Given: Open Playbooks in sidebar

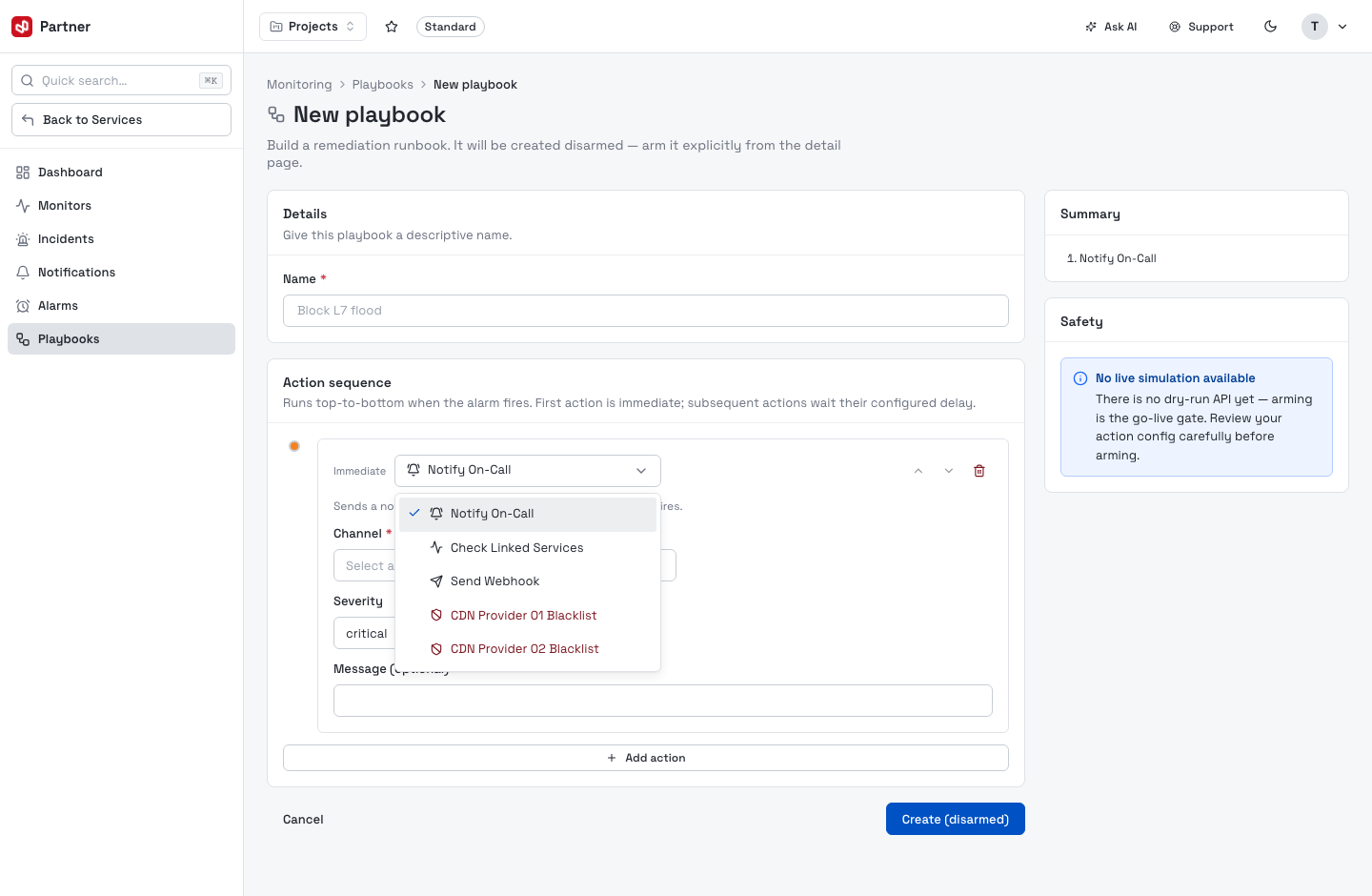Looking at the screenshot, I should 121,339.
